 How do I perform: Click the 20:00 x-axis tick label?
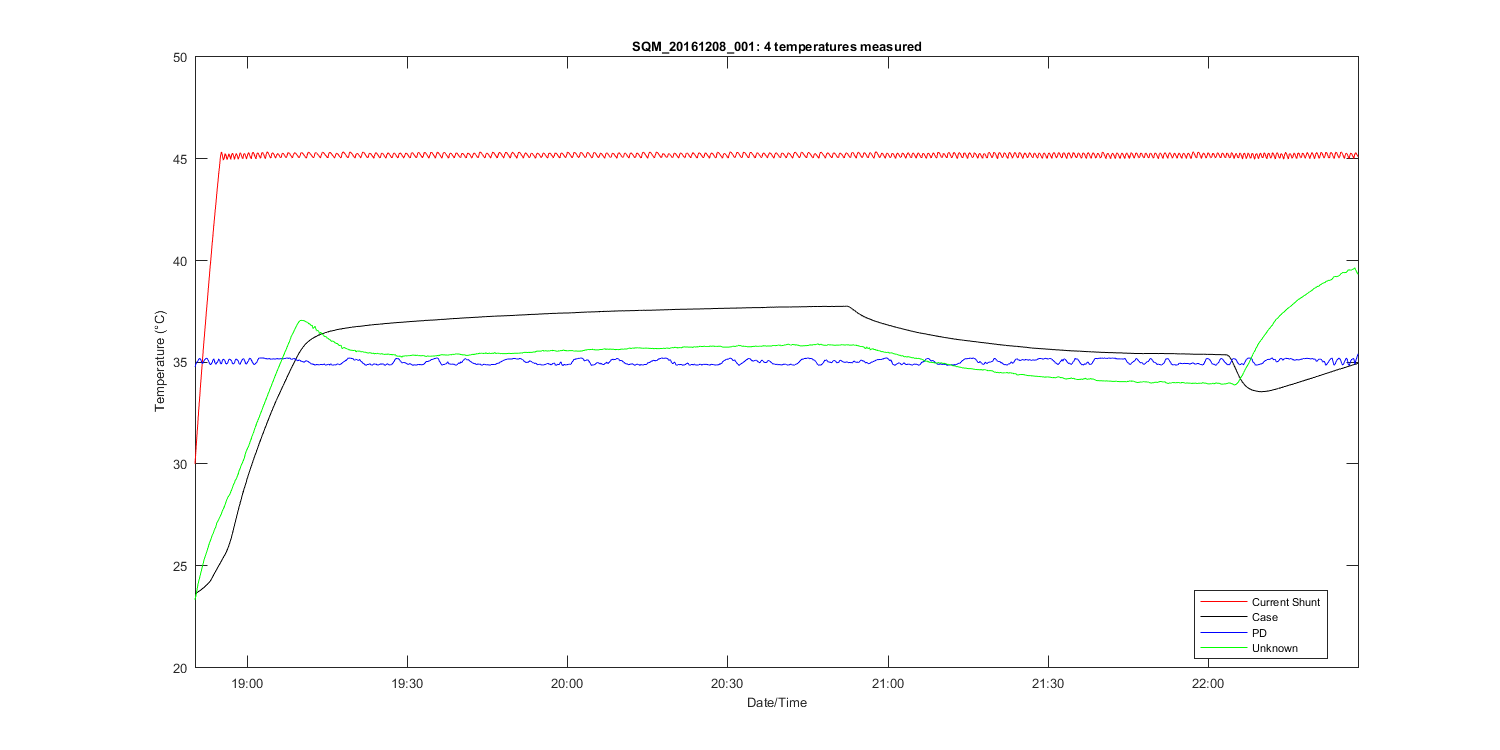pos(567,683)
